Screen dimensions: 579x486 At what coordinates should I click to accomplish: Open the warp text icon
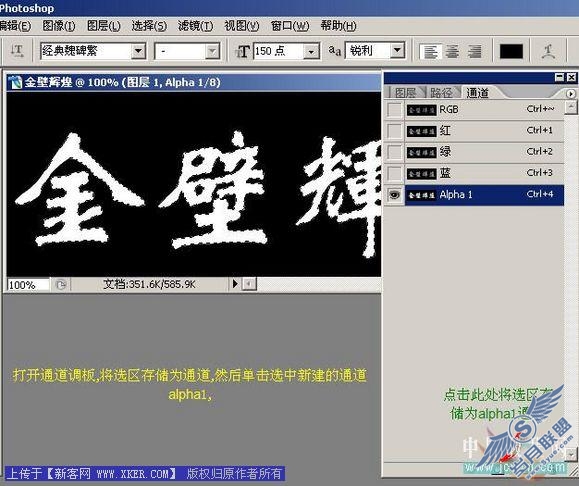(548, 51)
